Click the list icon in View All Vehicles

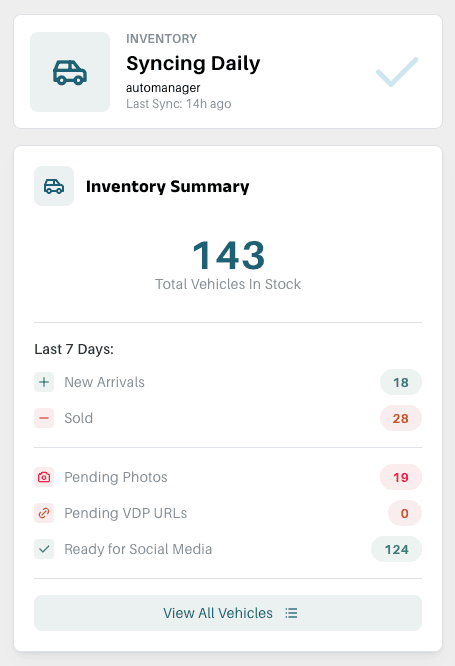291,613
